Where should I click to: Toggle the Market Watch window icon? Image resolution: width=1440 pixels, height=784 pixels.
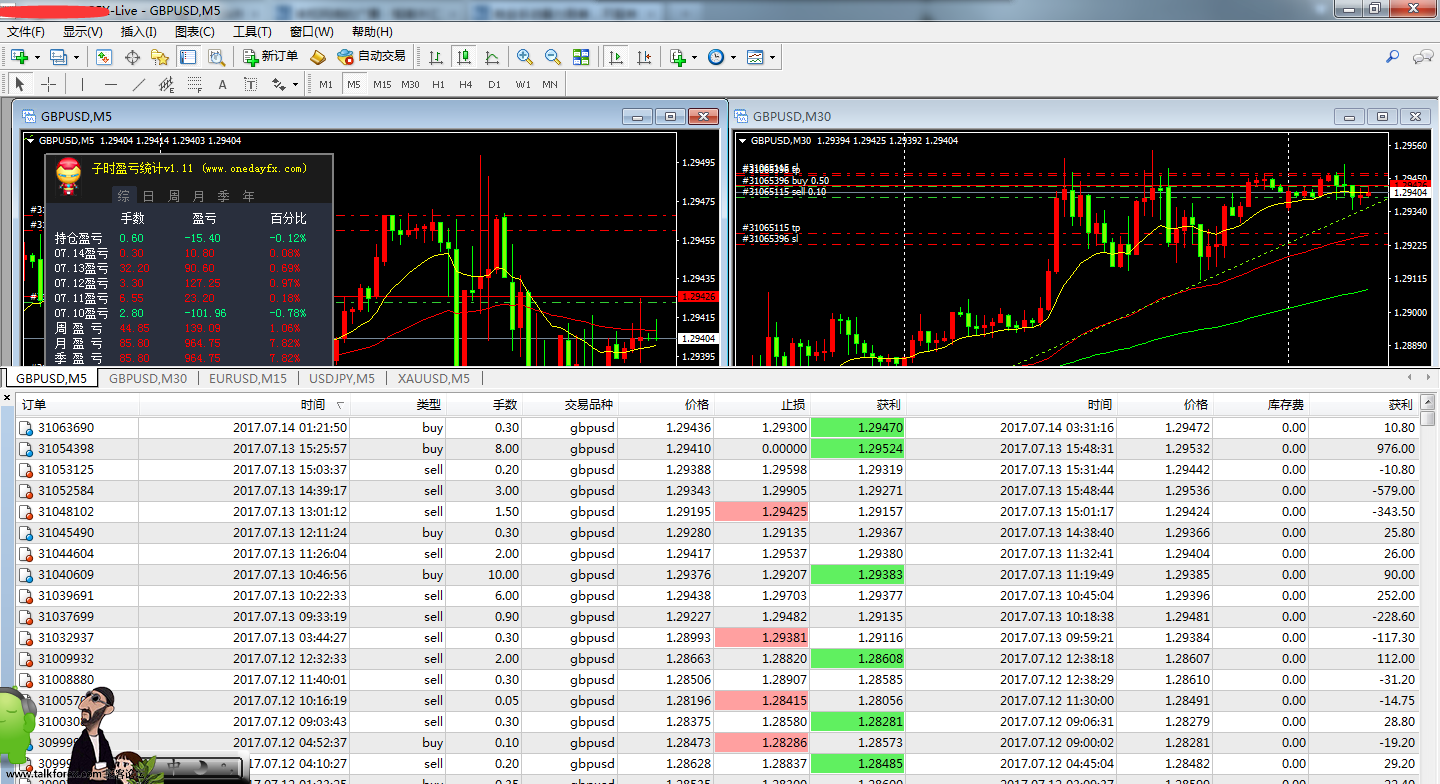(102, 57)
